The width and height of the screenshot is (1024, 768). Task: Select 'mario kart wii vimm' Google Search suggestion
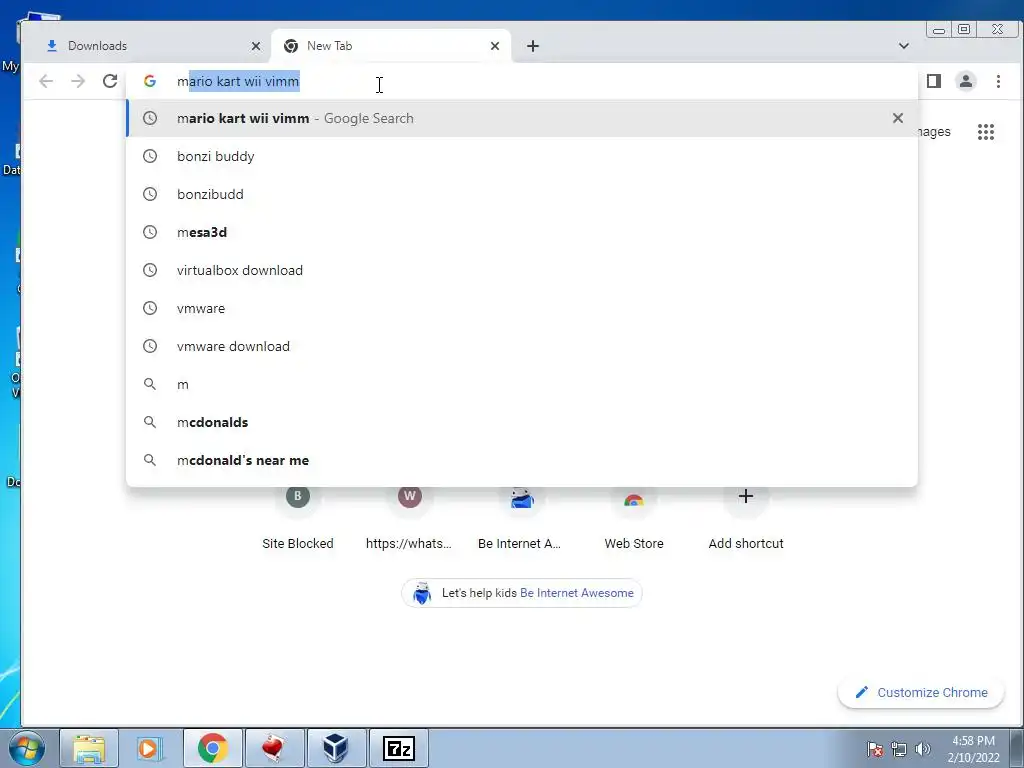click(x=522, y=118)
